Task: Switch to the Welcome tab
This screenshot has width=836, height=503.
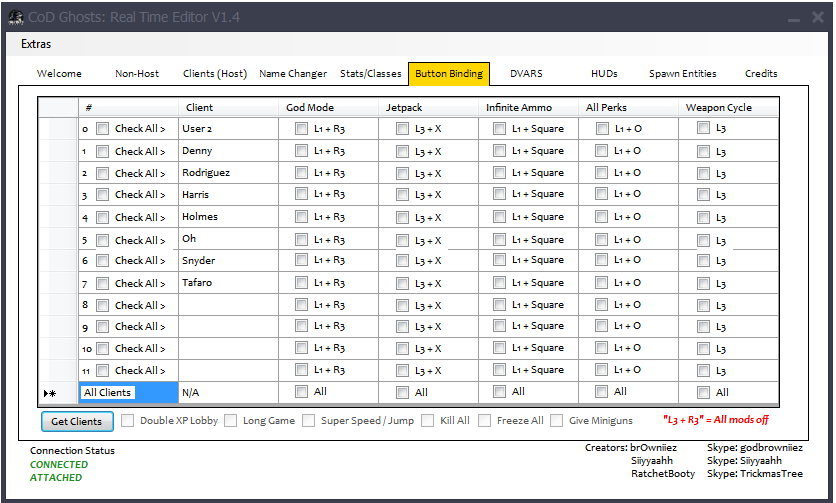Action: click(x=59, y=74)
